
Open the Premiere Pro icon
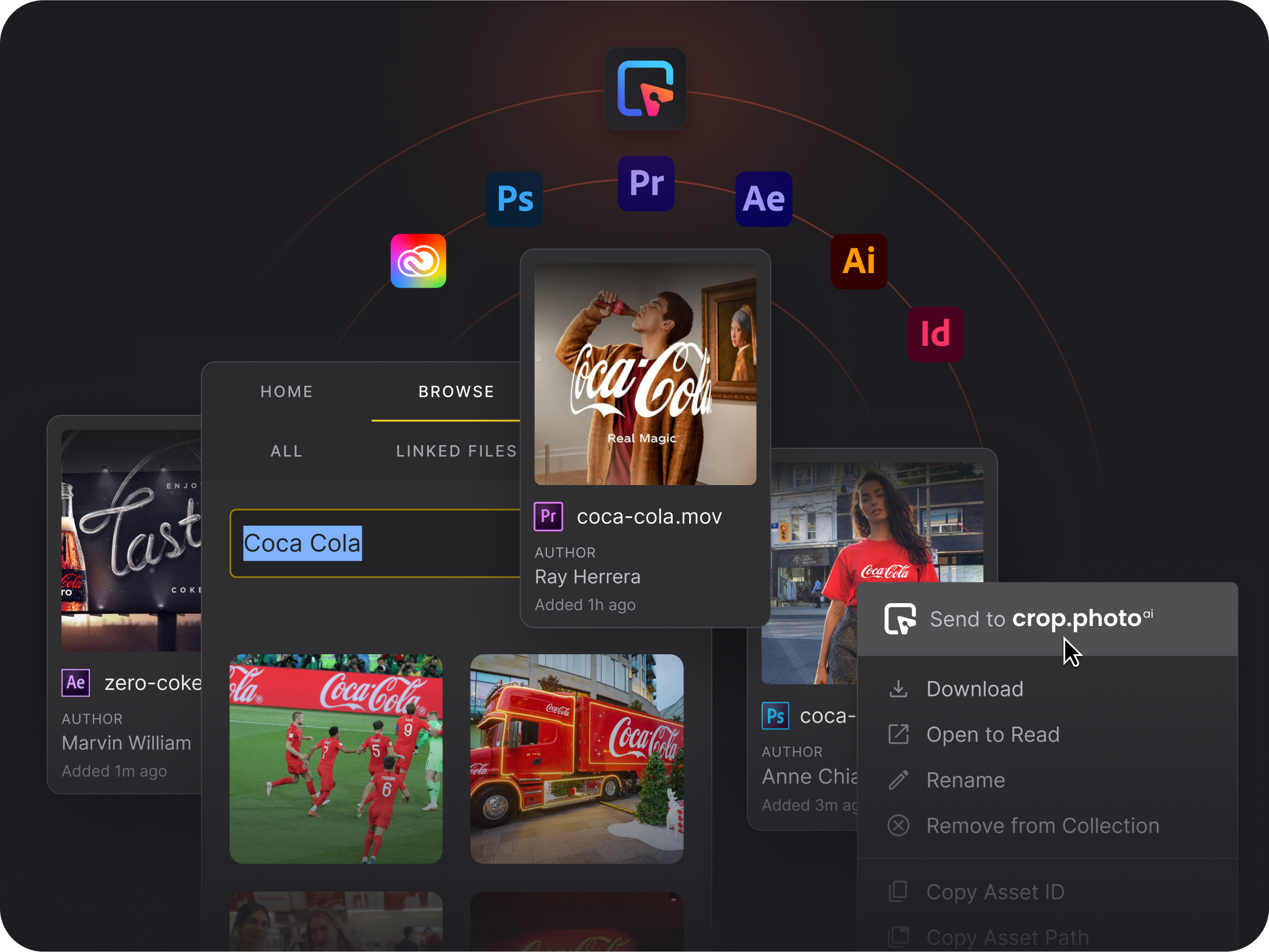(x=645, y=184)
